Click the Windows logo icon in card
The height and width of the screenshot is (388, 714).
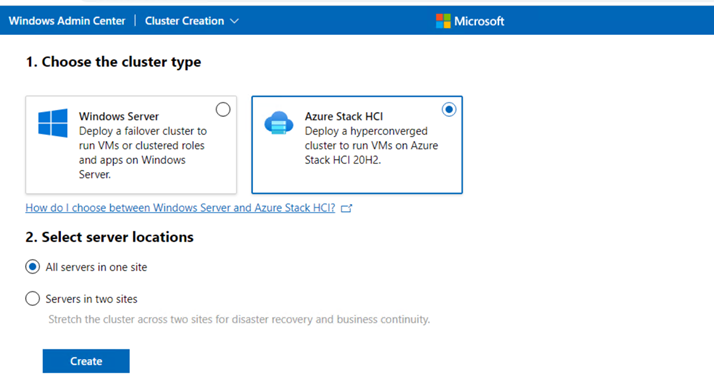(x=53, y=123)
